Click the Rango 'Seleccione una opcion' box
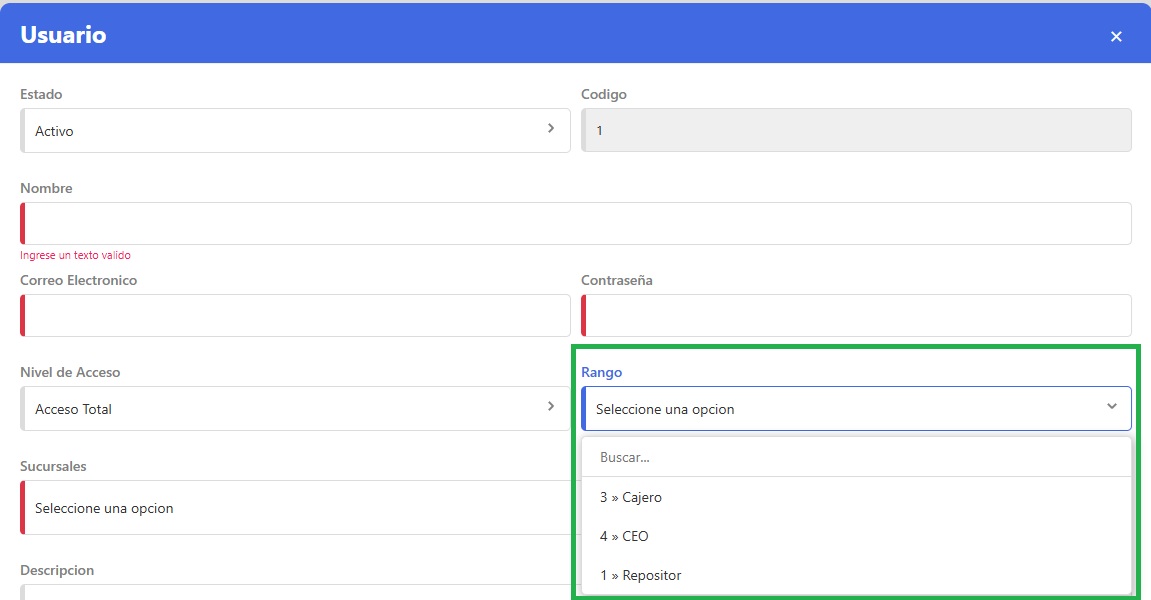This screenshot has width=1151, height=600. (840, 409)
